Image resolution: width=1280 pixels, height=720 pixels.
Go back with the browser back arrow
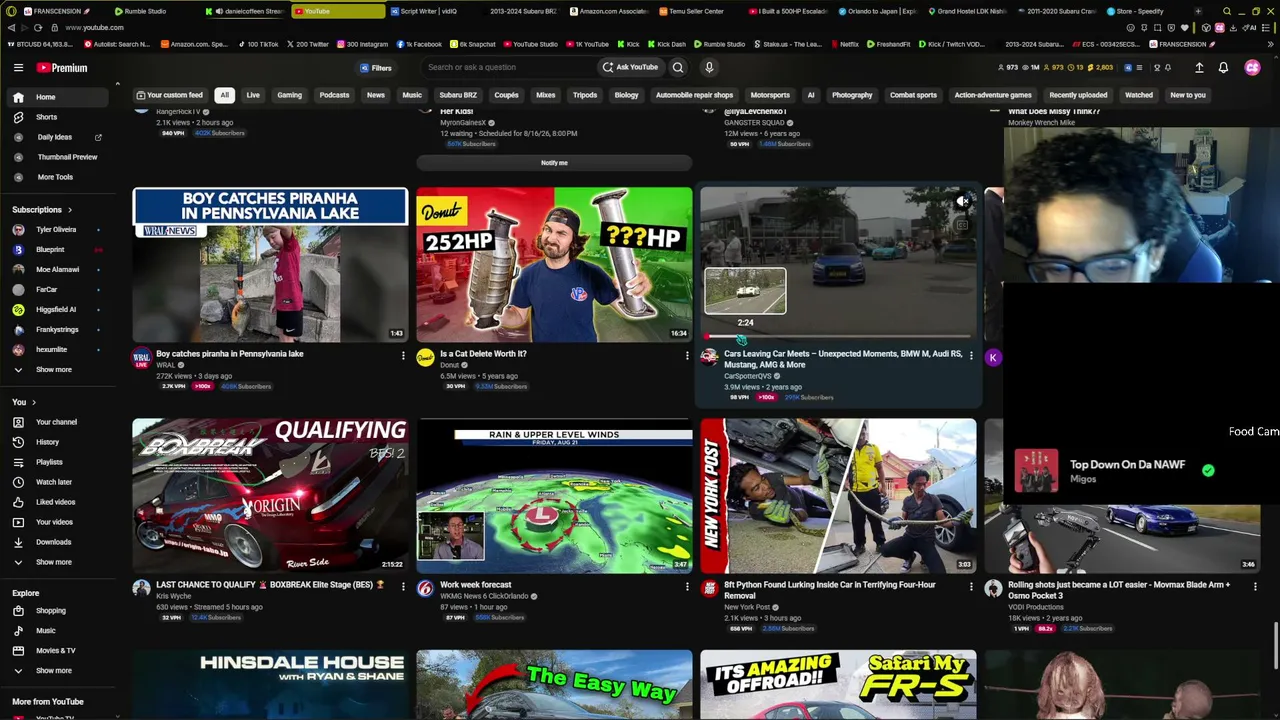11,27
